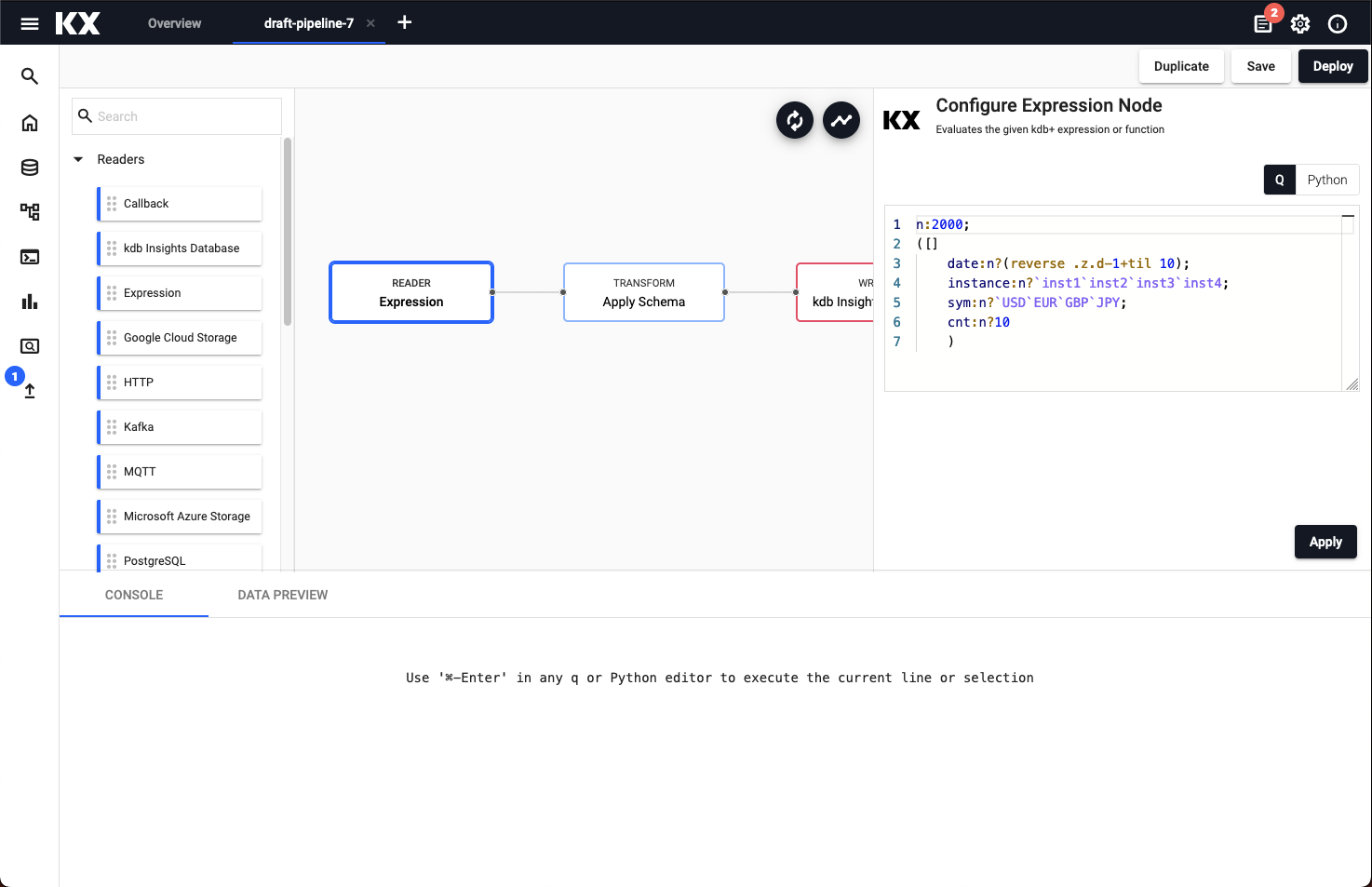Image resolution: width=1372 pixels, height=887 pixels.
Task: Open the query terminal icon in sidebar
Action: (x=30, y=257)
